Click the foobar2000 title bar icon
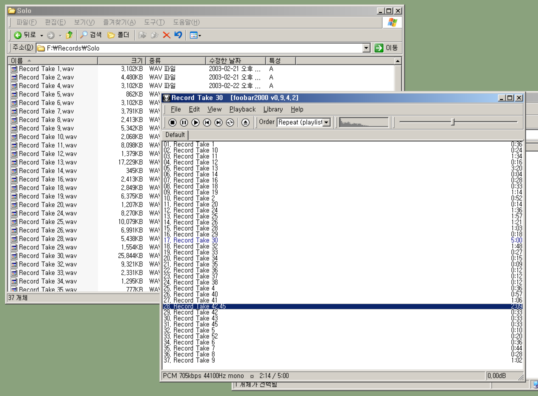Viewport: 538px width, 396px height. [166, 98]
